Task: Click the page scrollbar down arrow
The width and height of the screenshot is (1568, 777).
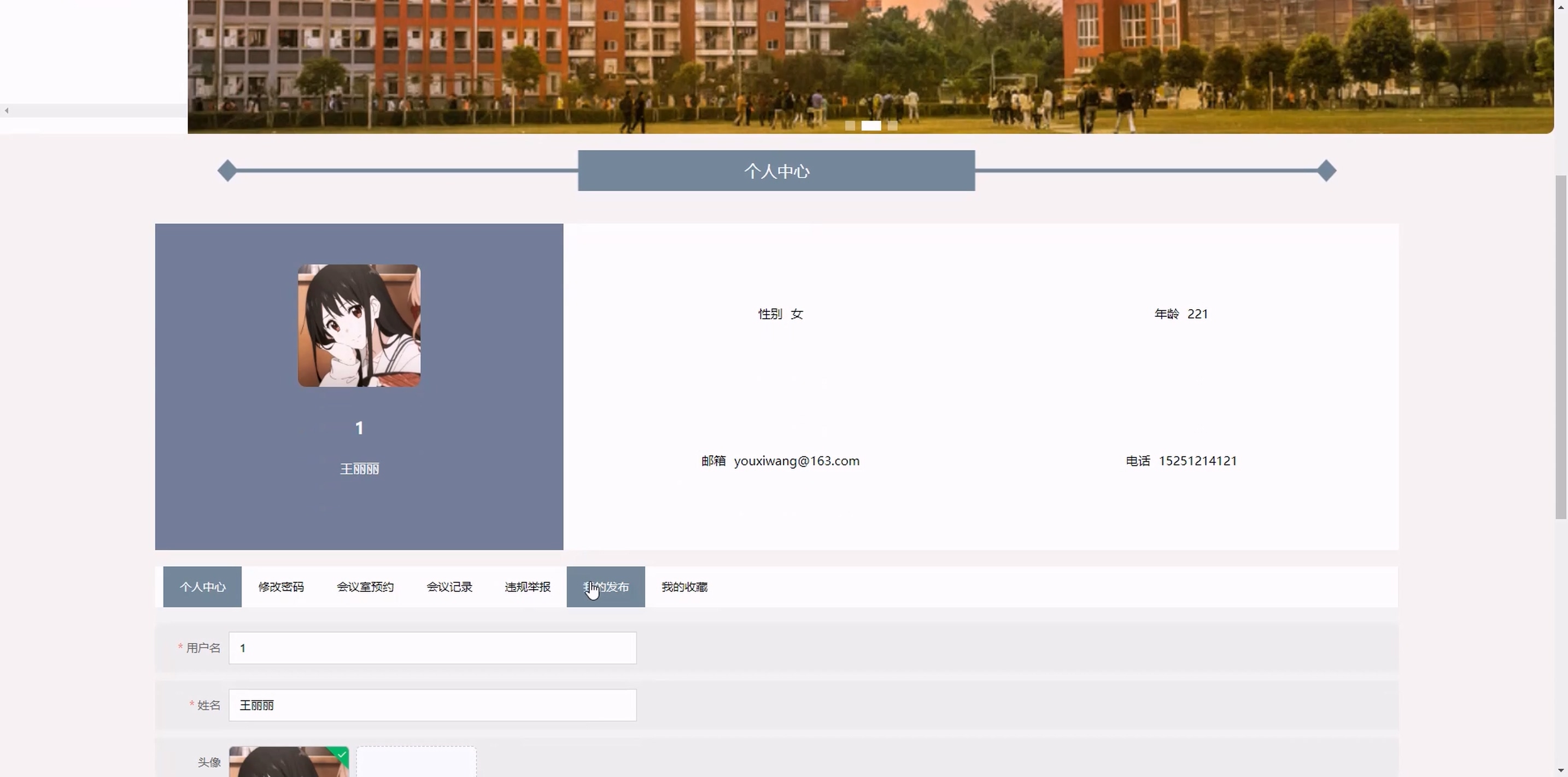Action: (1561, 770)
